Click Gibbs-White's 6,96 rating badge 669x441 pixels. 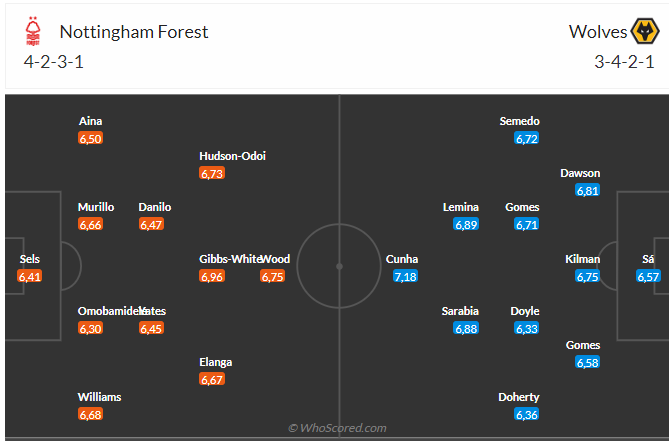(212, 276)
